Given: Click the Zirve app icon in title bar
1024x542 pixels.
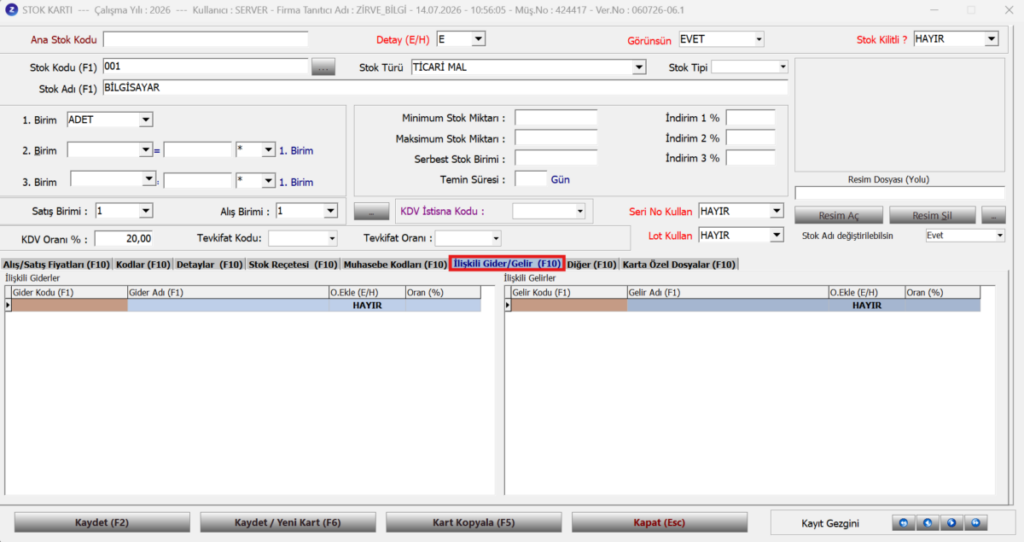Looking at the screenshot, I should tap(11, 10).
